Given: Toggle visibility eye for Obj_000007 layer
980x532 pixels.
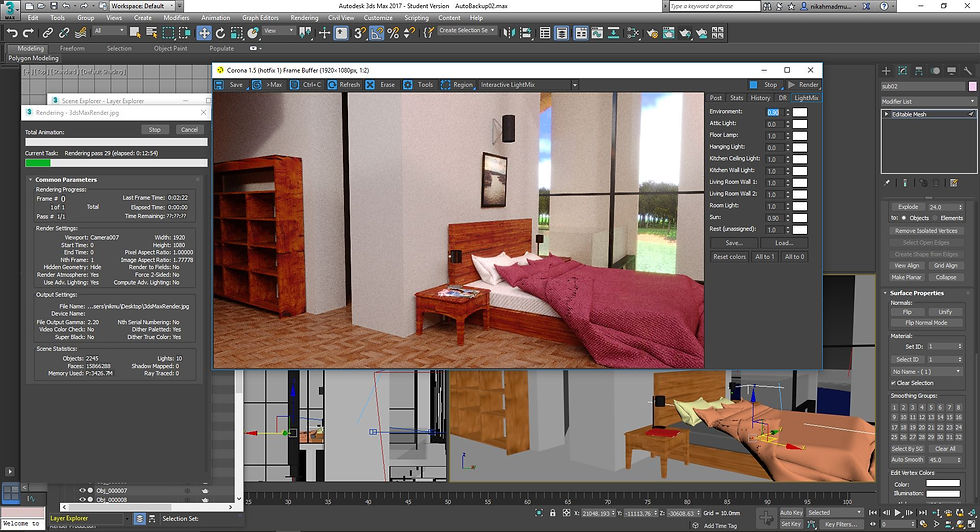Looking at the screenshot, I should 82,491.
